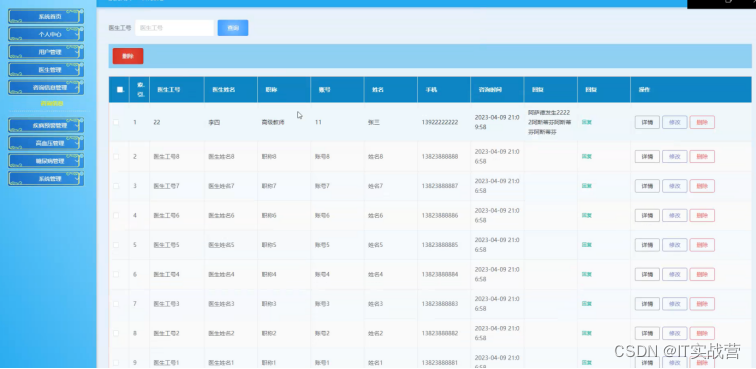
Task: Click the red batch 删除 button
Action: tap(128, 56)
